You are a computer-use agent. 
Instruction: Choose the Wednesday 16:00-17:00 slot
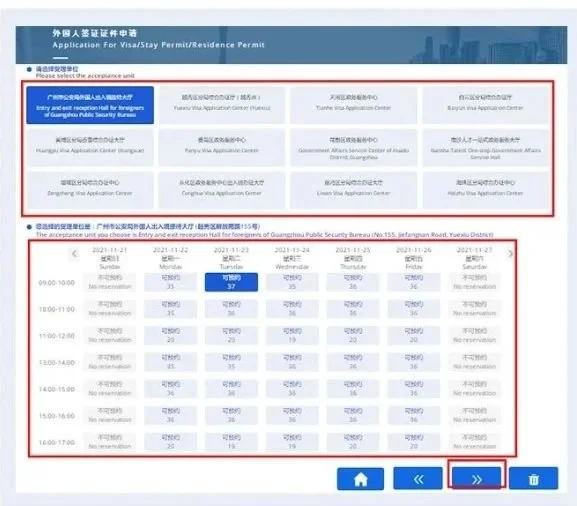[x=292, y=442]
